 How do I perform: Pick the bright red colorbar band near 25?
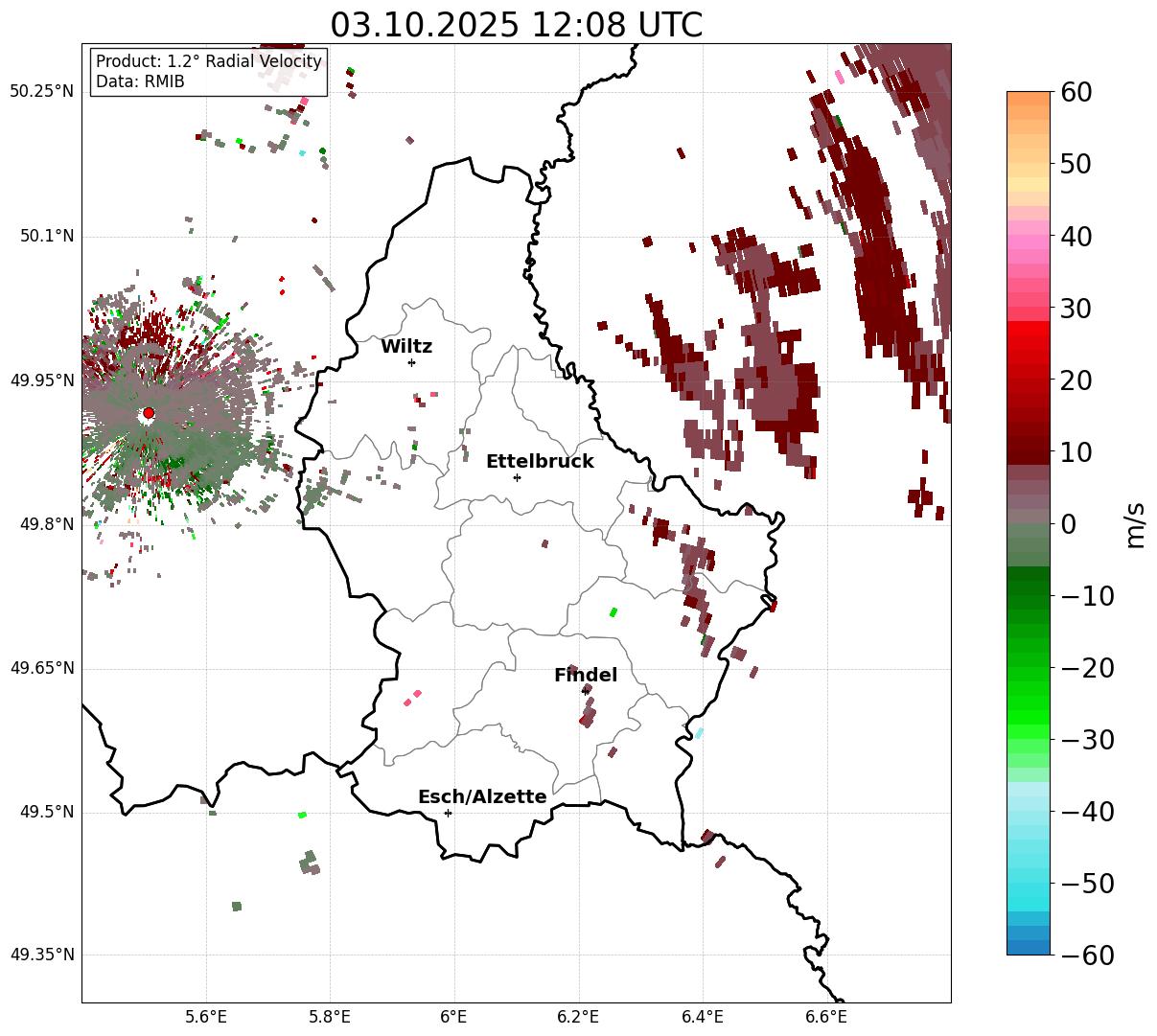tap(1029, 343)
